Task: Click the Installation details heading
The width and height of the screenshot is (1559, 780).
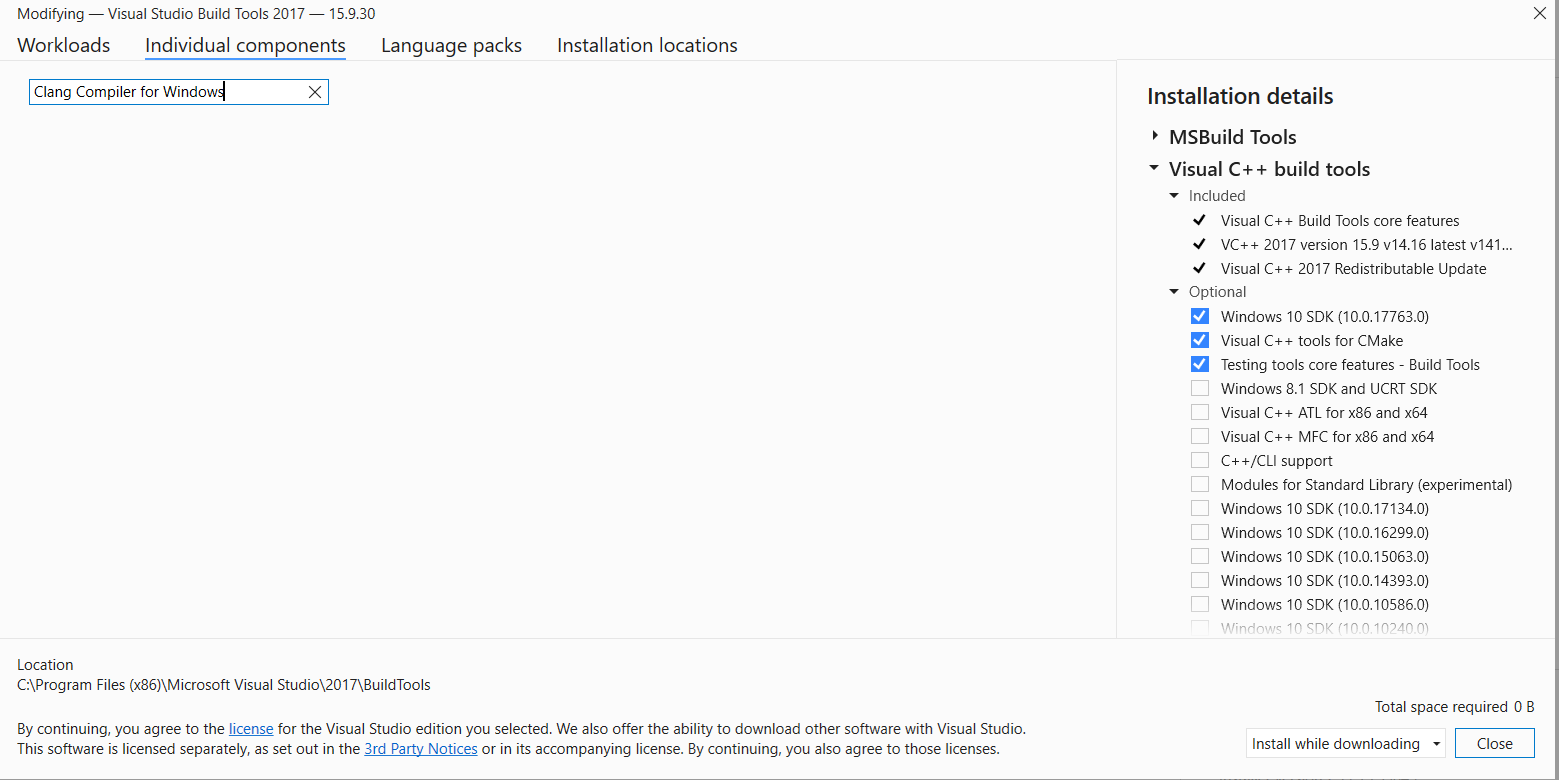Action: pyautogui.click(x=1240, y=96)
